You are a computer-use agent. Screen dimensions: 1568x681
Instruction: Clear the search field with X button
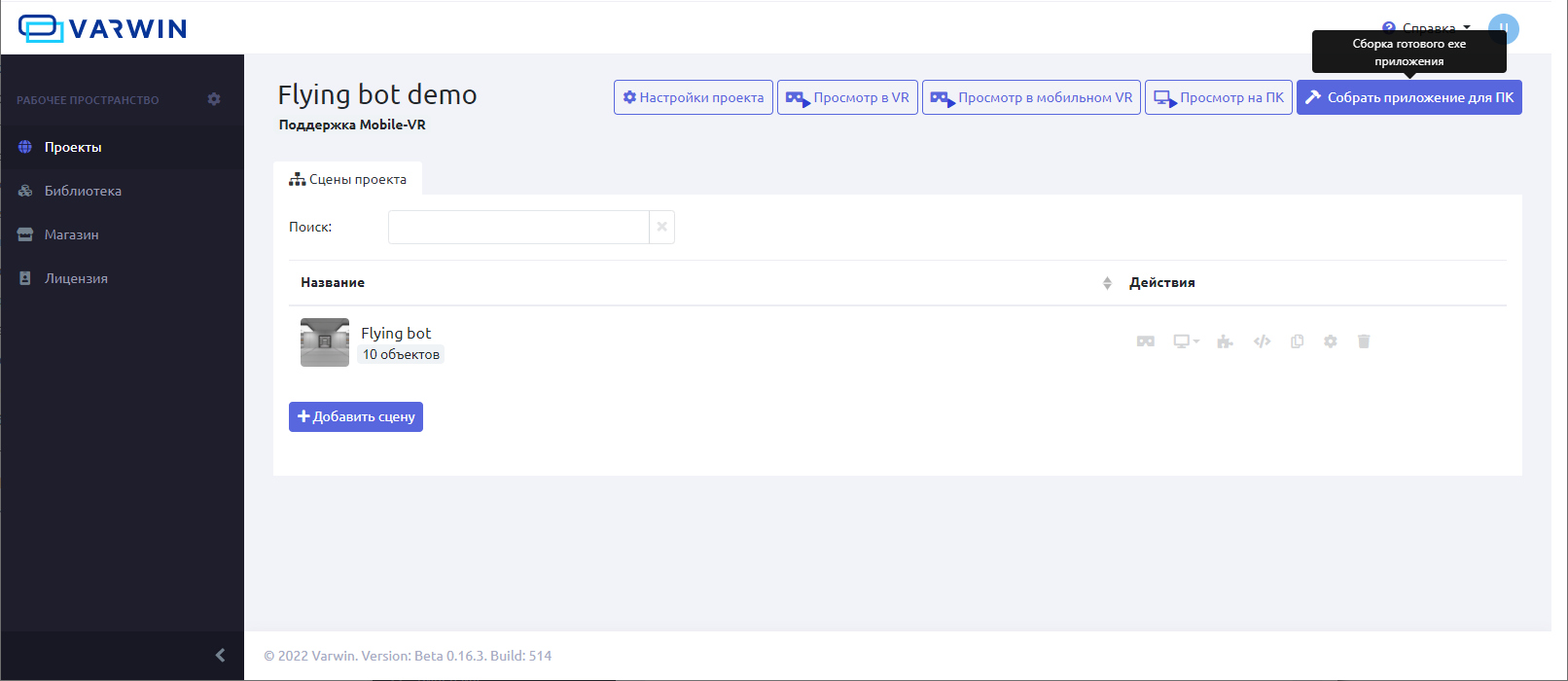pos(662,227)
